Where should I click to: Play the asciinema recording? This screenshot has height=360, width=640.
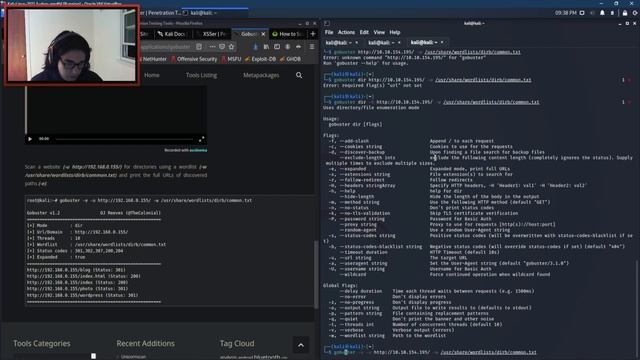(x=30, y=139)
